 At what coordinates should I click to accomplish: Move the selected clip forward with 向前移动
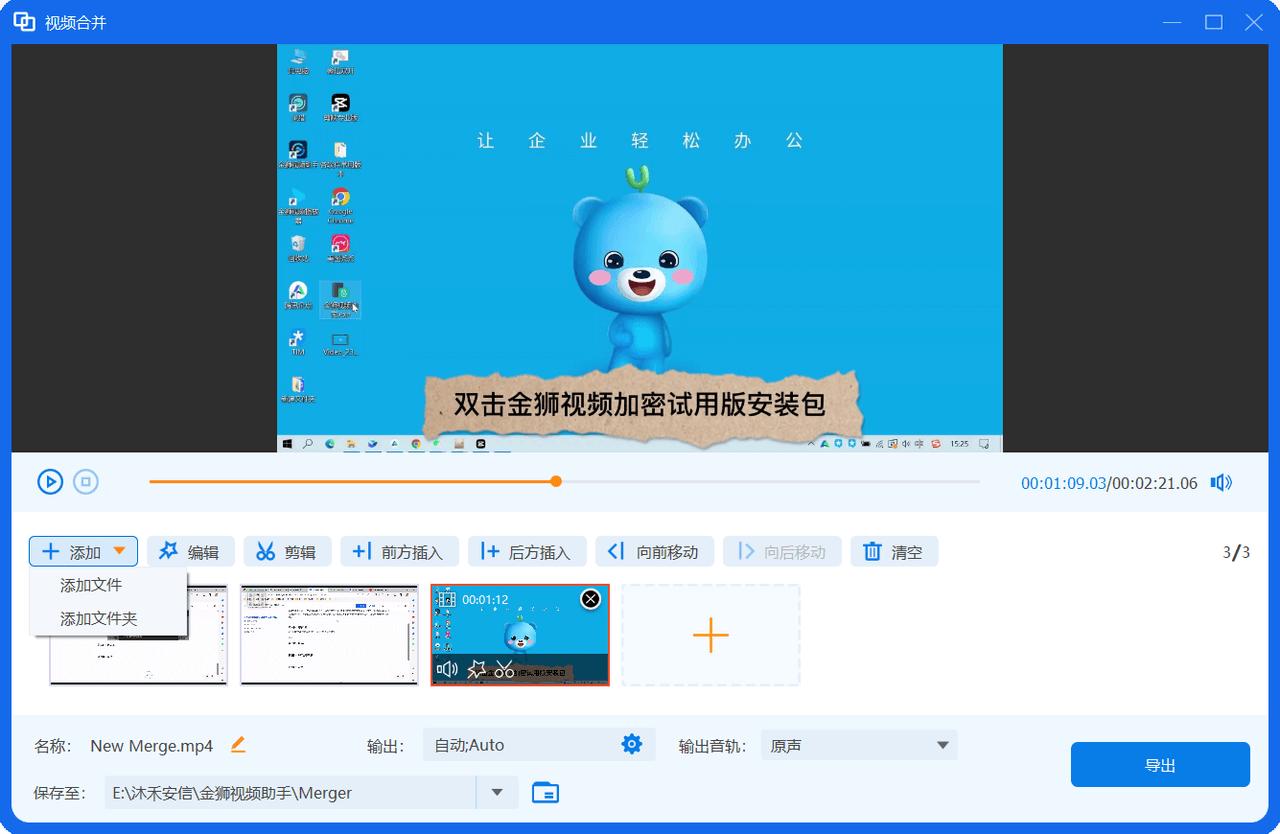653,550
